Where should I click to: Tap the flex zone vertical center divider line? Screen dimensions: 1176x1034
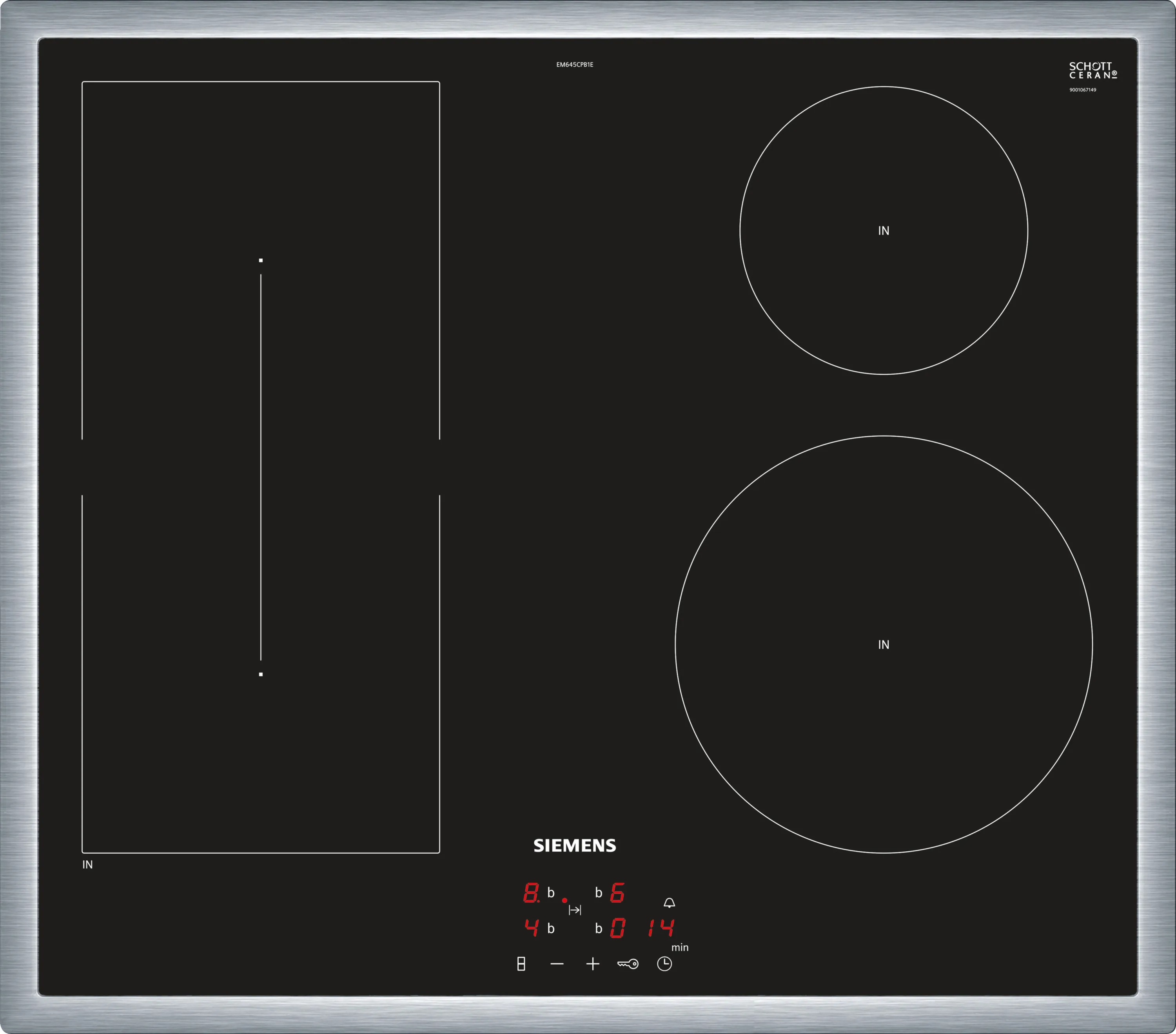point(261,467)
